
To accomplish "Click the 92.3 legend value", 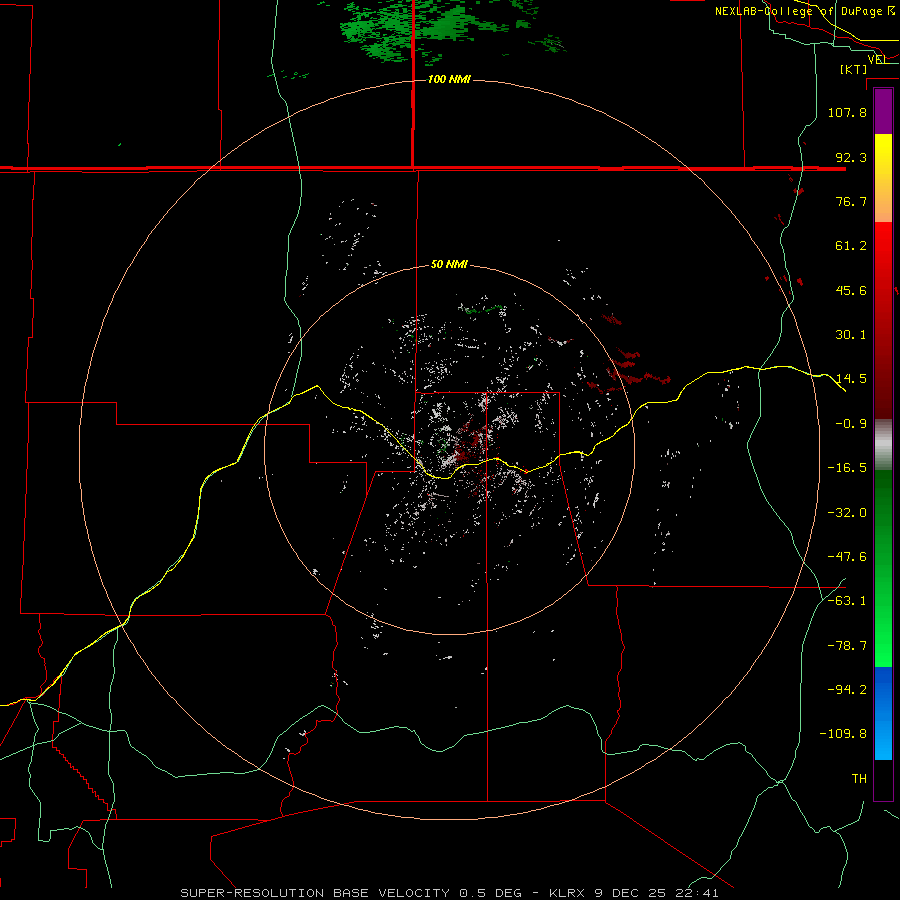I will (851, 157).
